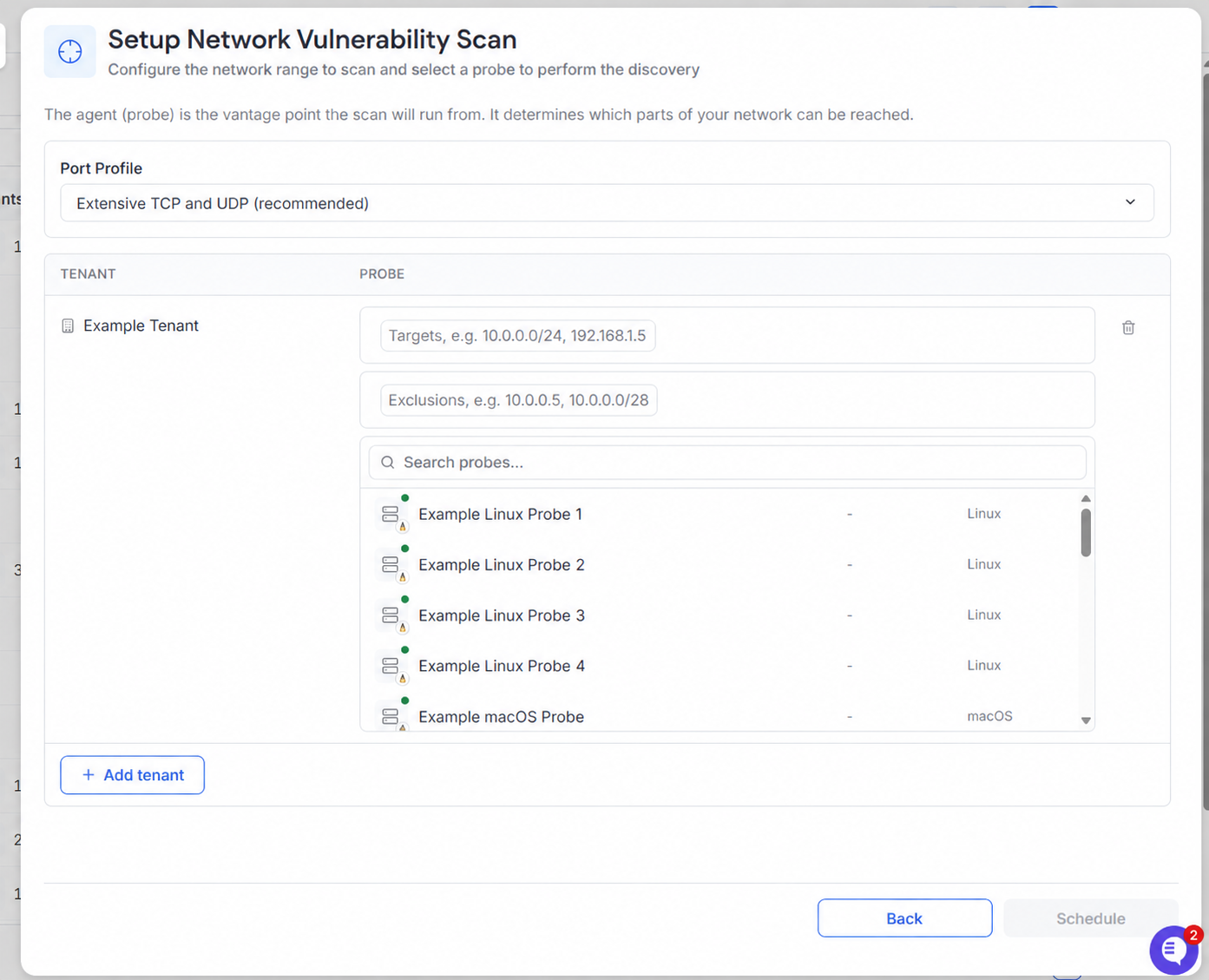1209x980 pixels.
Task: Click the probe list scroll up arrow
Action: pyautogui.click(x=1086, y=498)
